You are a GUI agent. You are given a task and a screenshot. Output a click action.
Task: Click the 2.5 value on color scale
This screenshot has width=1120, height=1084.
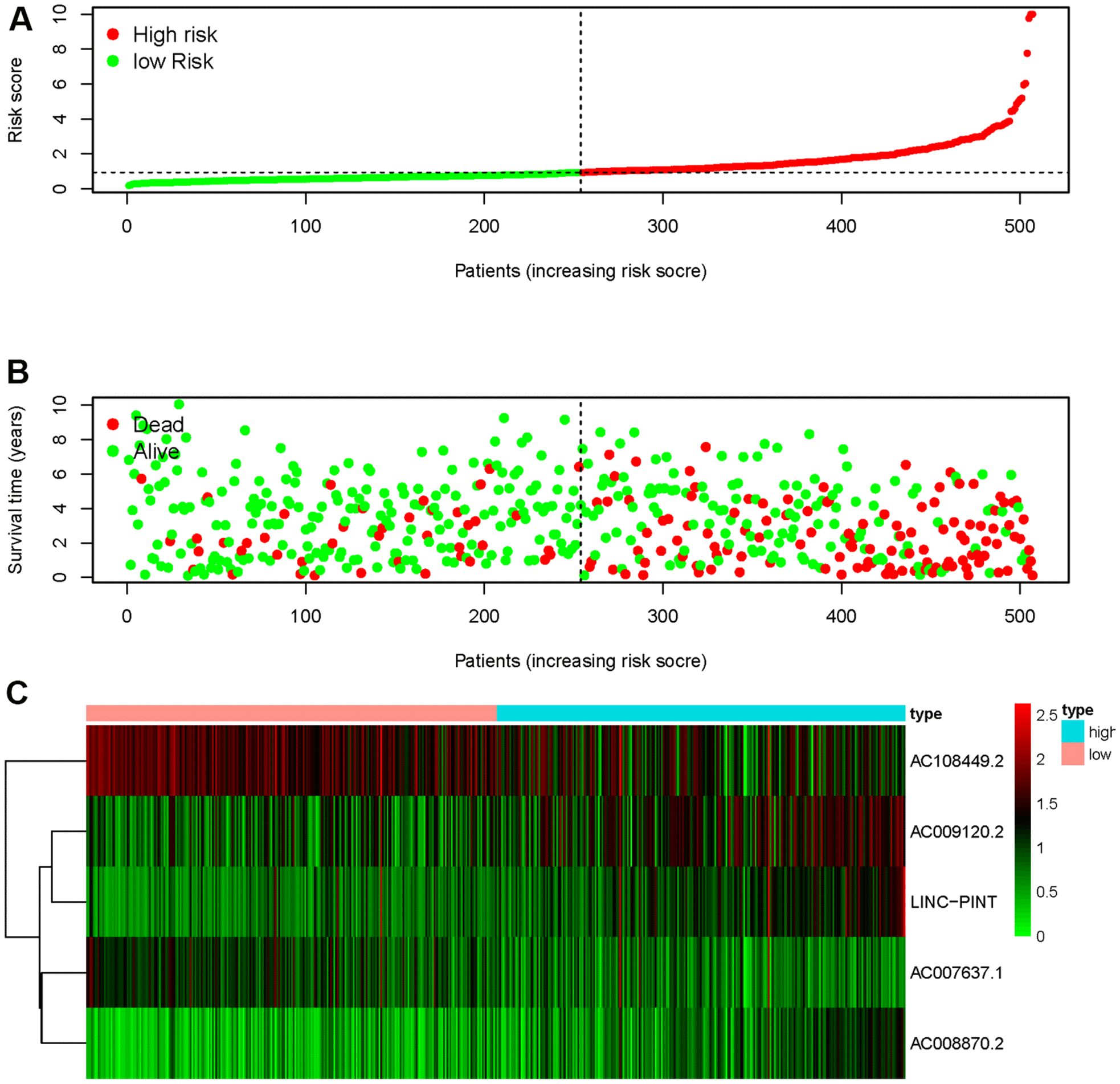(x=1047, y=715)
